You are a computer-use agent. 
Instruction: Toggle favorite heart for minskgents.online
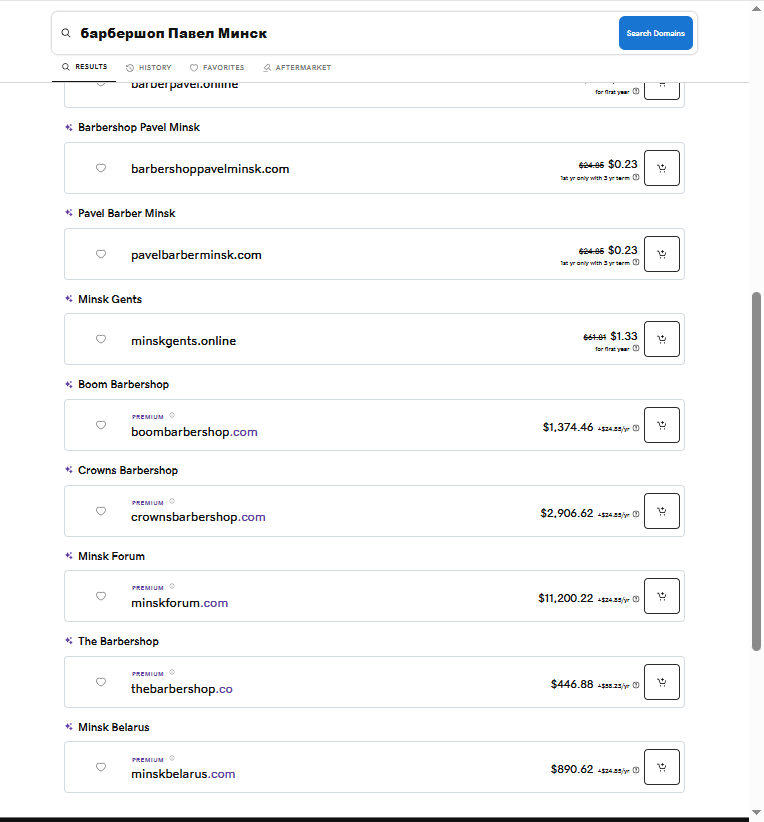coord(101,340)
